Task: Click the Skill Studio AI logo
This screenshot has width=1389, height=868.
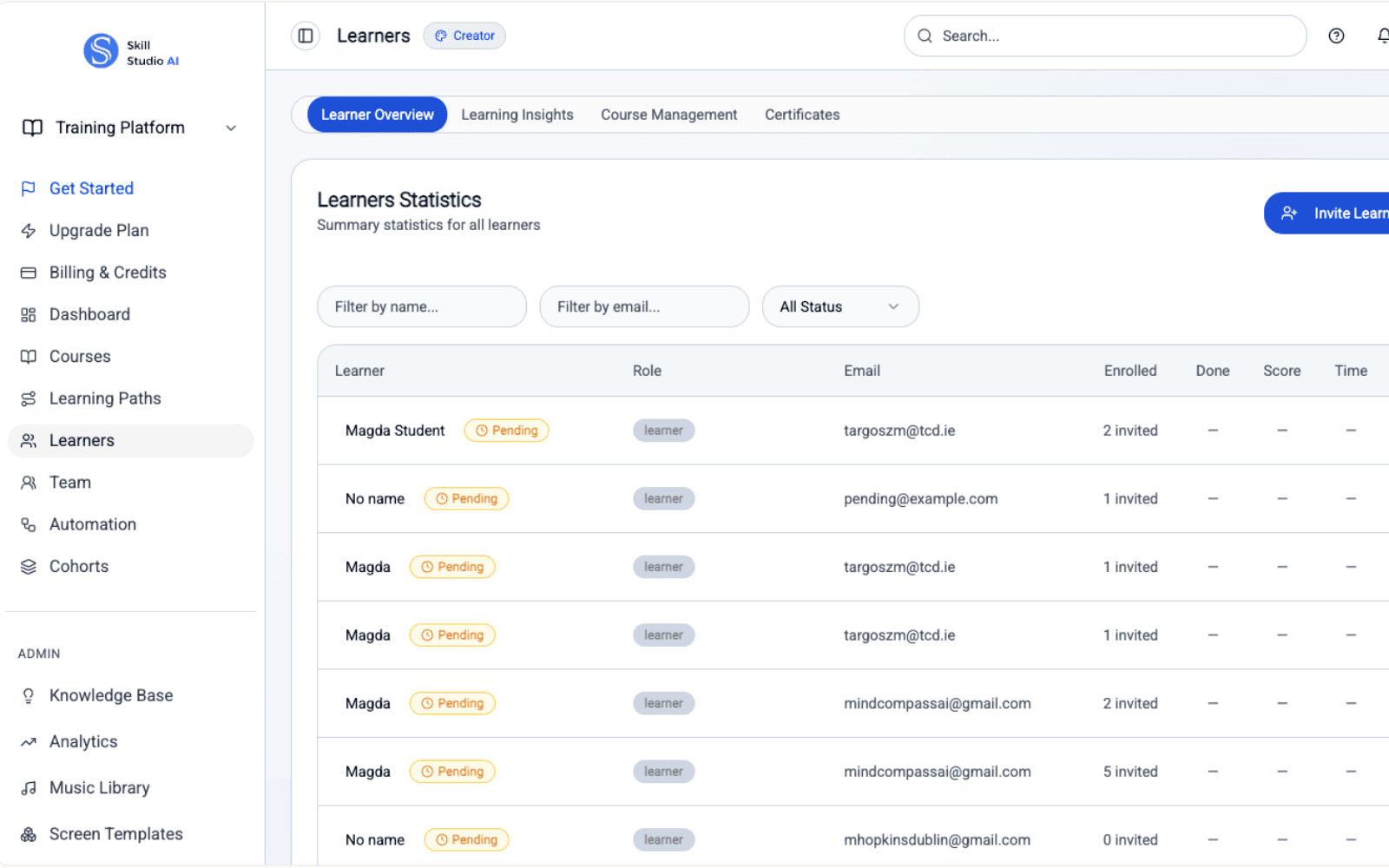Action: (x=131, y=51)
